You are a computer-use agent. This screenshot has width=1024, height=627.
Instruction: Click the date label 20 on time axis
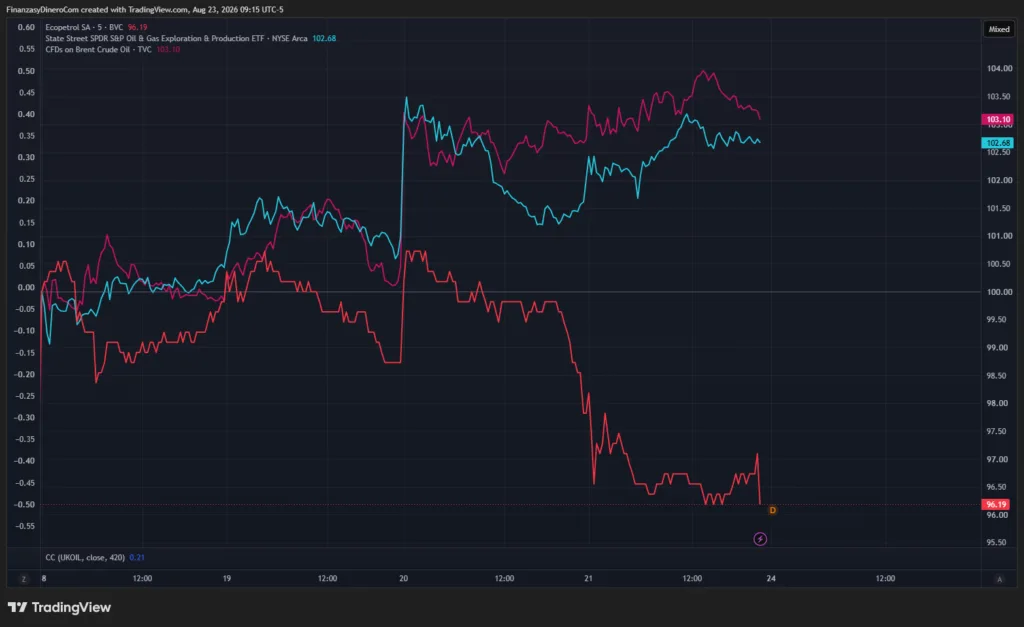(404, 579)
